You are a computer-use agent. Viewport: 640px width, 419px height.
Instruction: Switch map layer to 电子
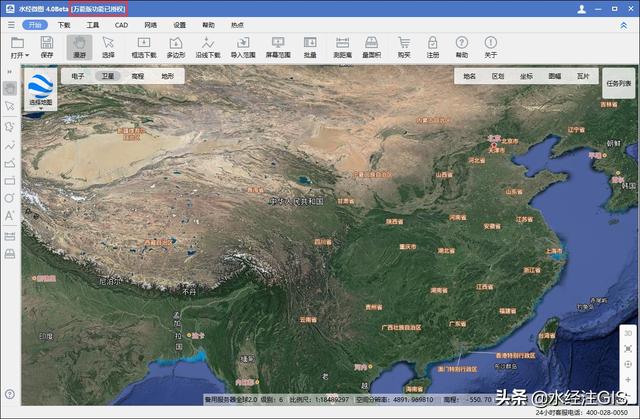[78, 76]
